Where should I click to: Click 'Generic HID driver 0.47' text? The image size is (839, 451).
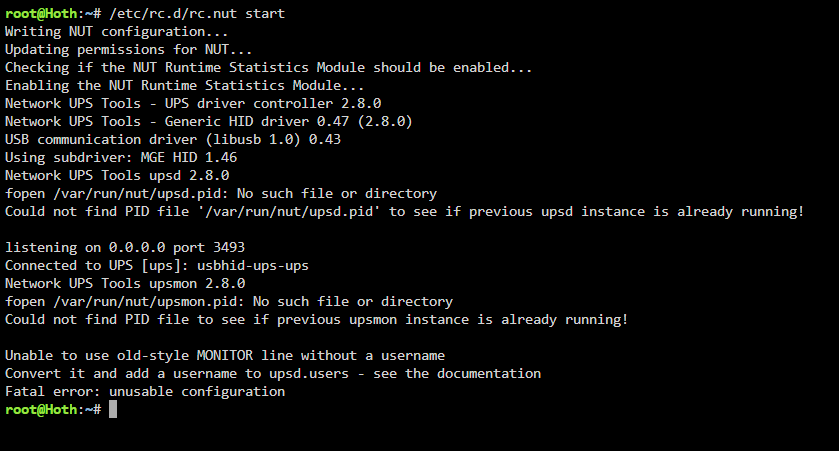click(x=257, y=121)
